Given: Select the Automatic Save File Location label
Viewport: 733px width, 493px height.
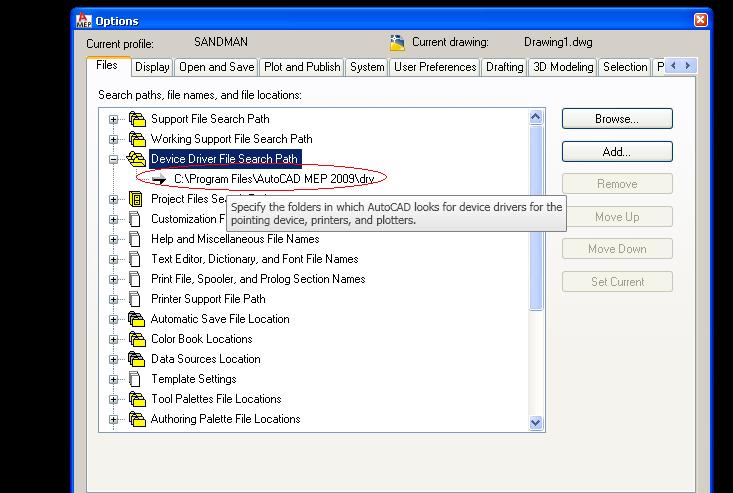Looking at the screenshot, I should coord(220,319).
